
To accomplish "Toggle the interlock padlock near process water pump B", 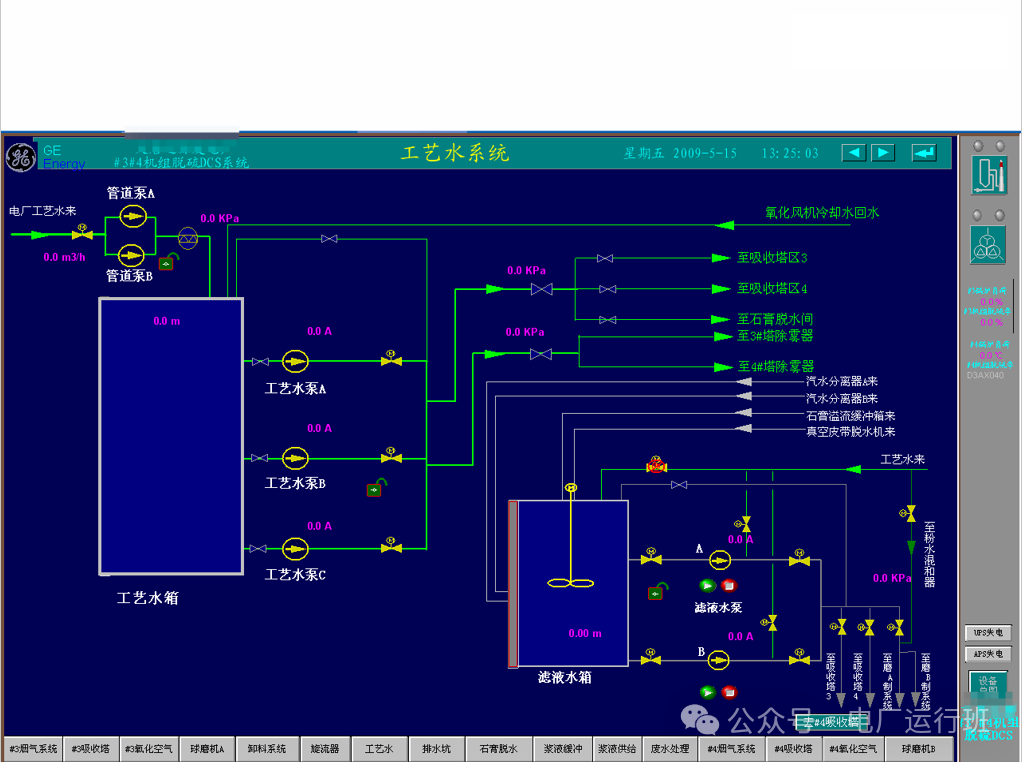I will point(376,488).
